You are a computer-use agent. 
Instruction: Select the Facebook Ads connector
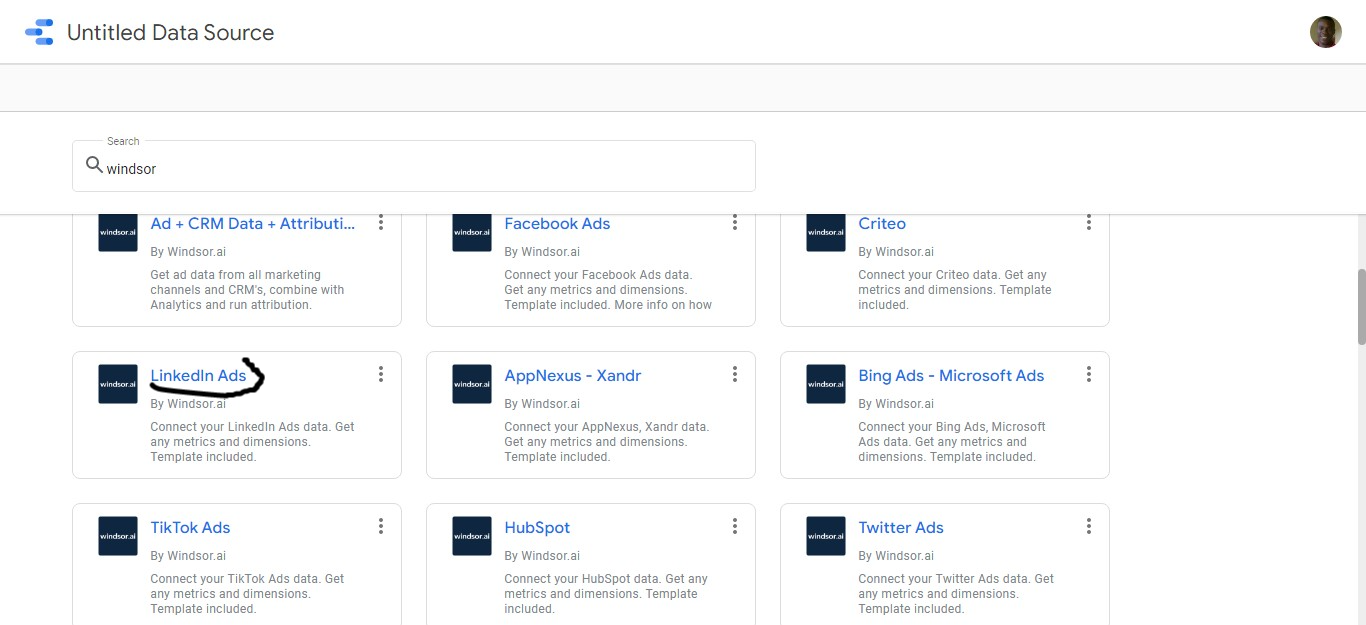pyautogui.click(x=557, y=224)
